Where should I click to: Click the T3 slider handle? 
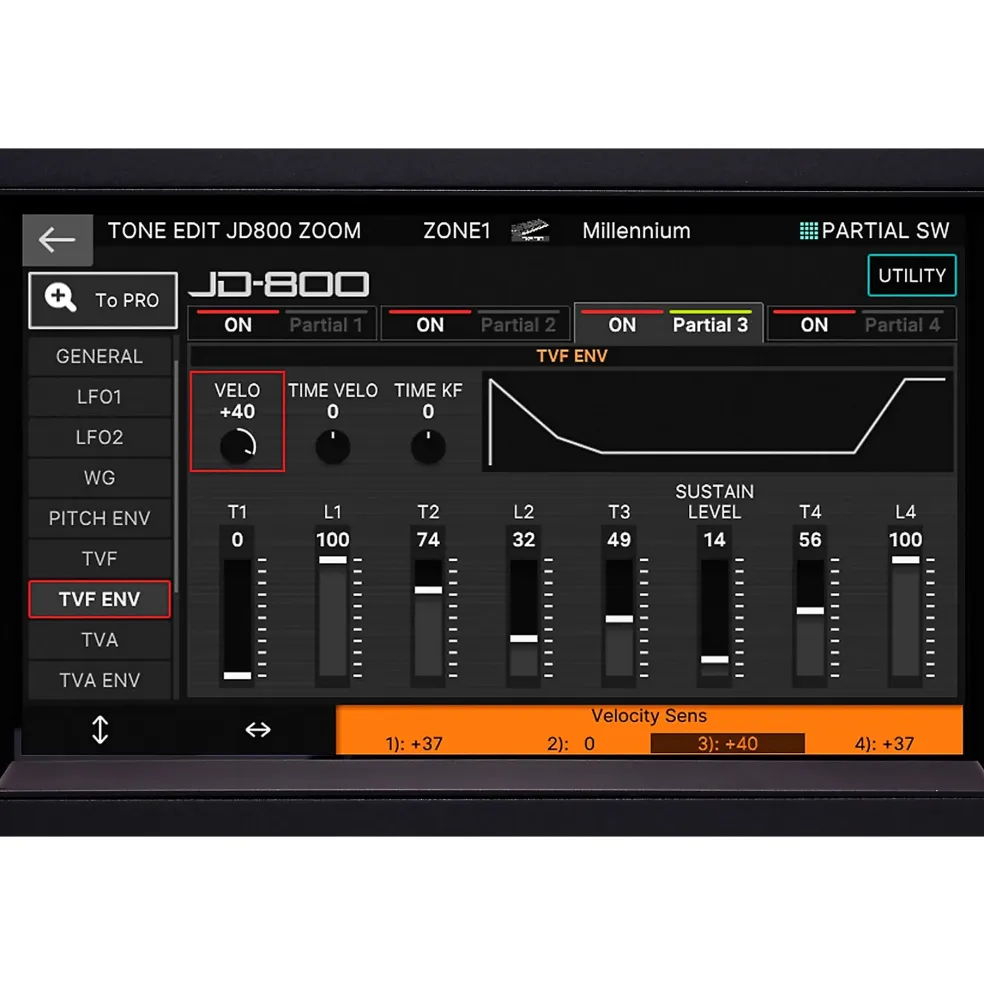[619, 619]
